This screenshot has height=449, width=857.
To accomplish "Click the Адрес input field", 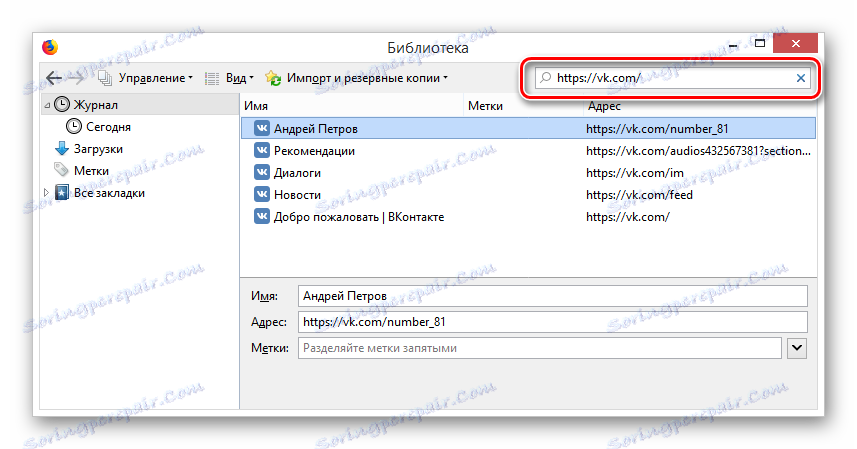I will point(553,322).
